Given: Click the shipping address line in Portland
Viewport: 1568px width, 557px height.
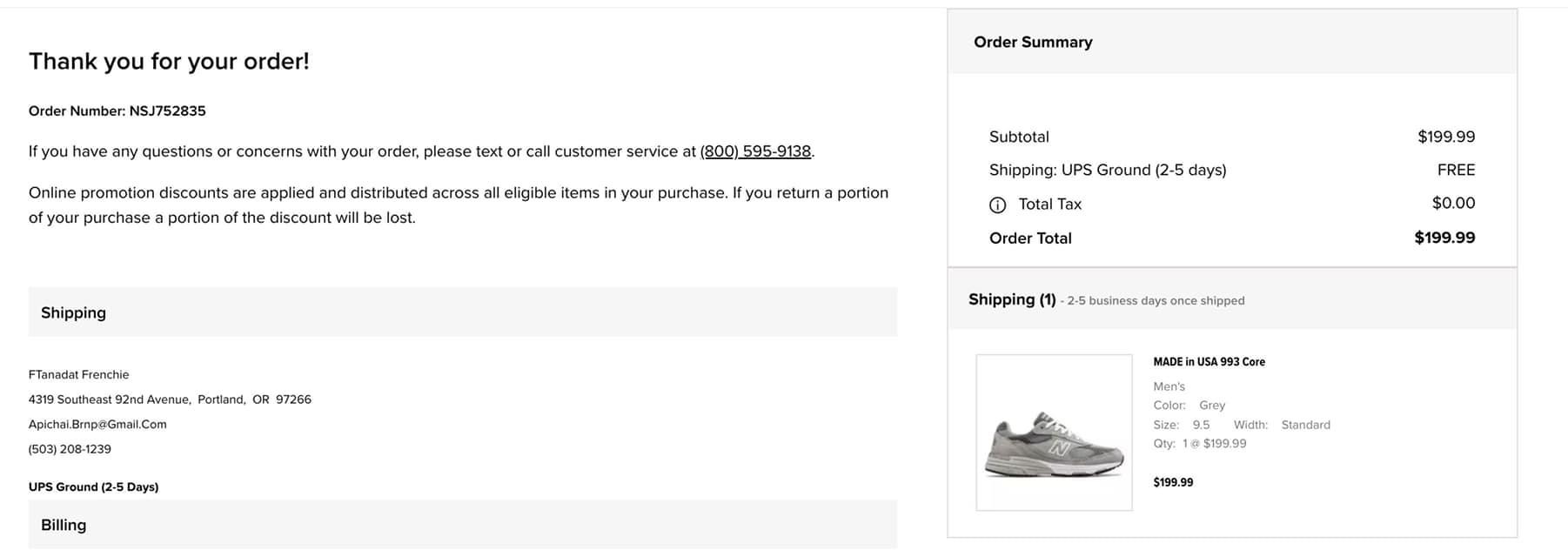Looking at the screenshot, I should 170,399.
